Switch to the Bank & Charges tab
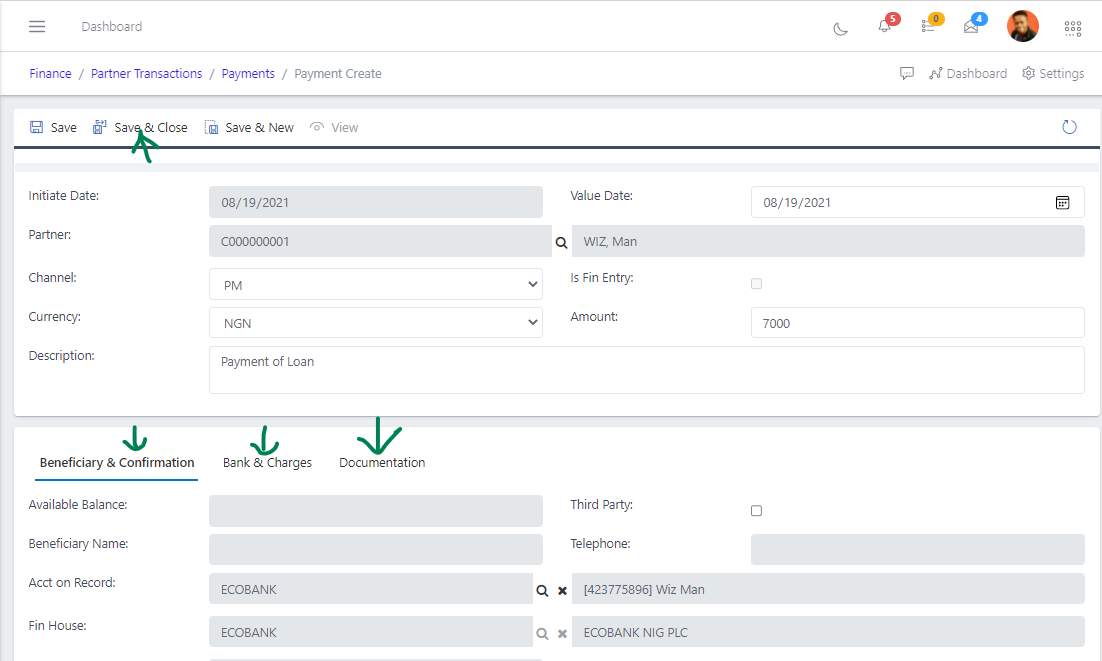This screenshot has width=1102, height=661. coord(267,462)
